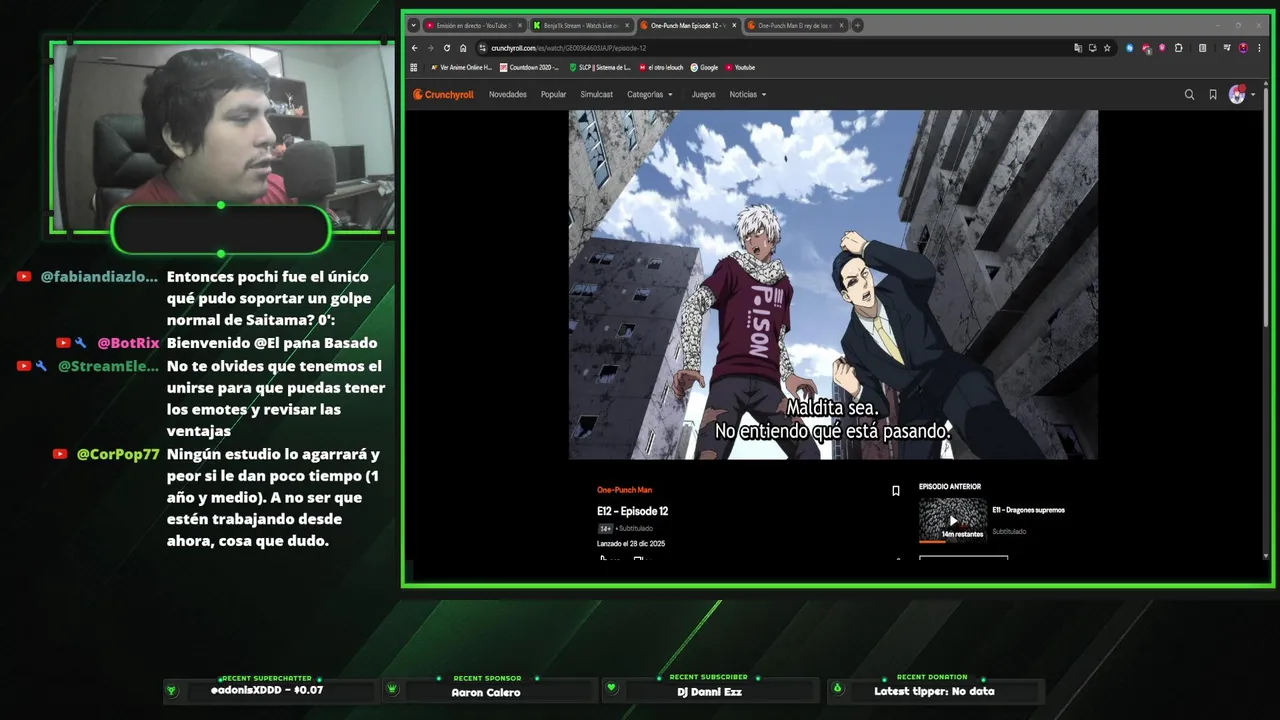
Task: Click the Crunchyroll logo
Action: (443, 95)
